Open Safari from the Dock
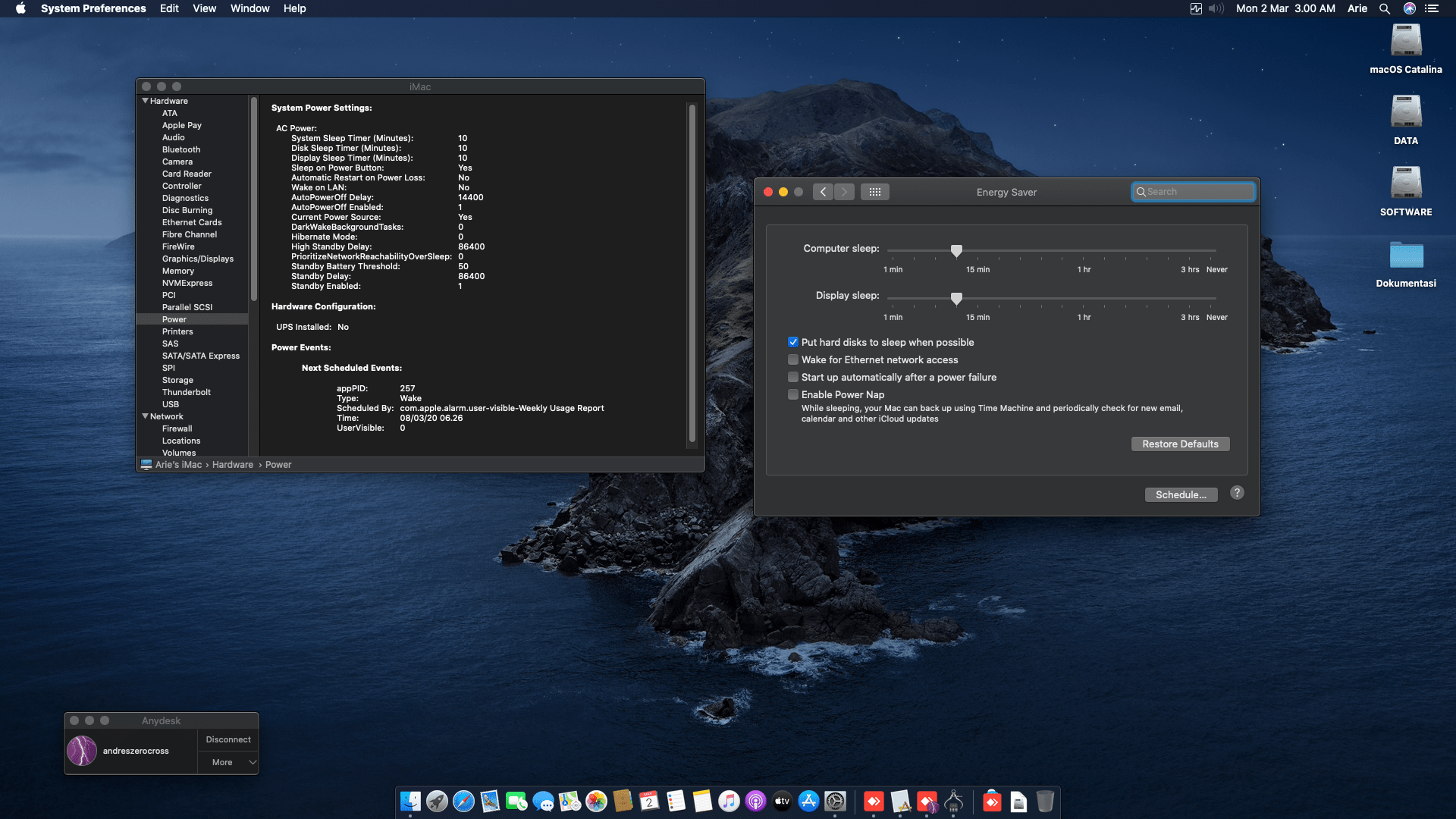The image size is (1456, 819). point(463,801)
